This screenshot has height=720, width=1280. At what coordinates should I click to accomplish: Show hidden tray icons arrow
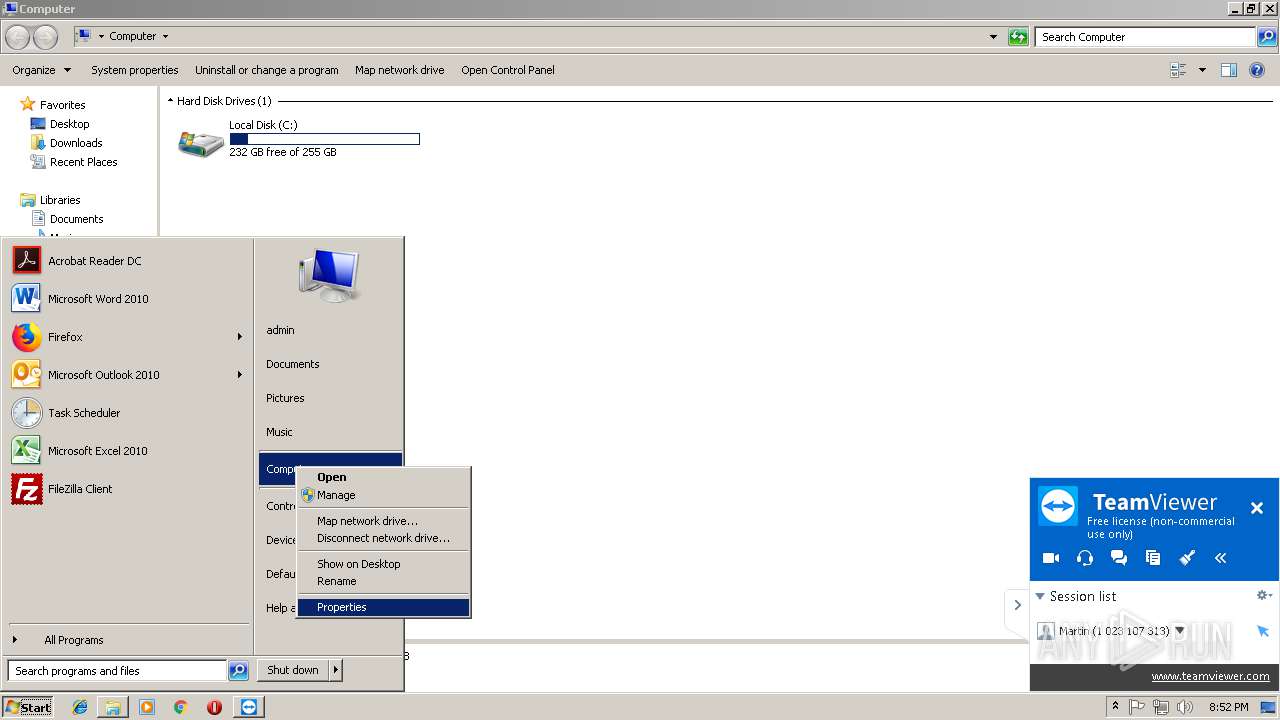[1115, 707]
